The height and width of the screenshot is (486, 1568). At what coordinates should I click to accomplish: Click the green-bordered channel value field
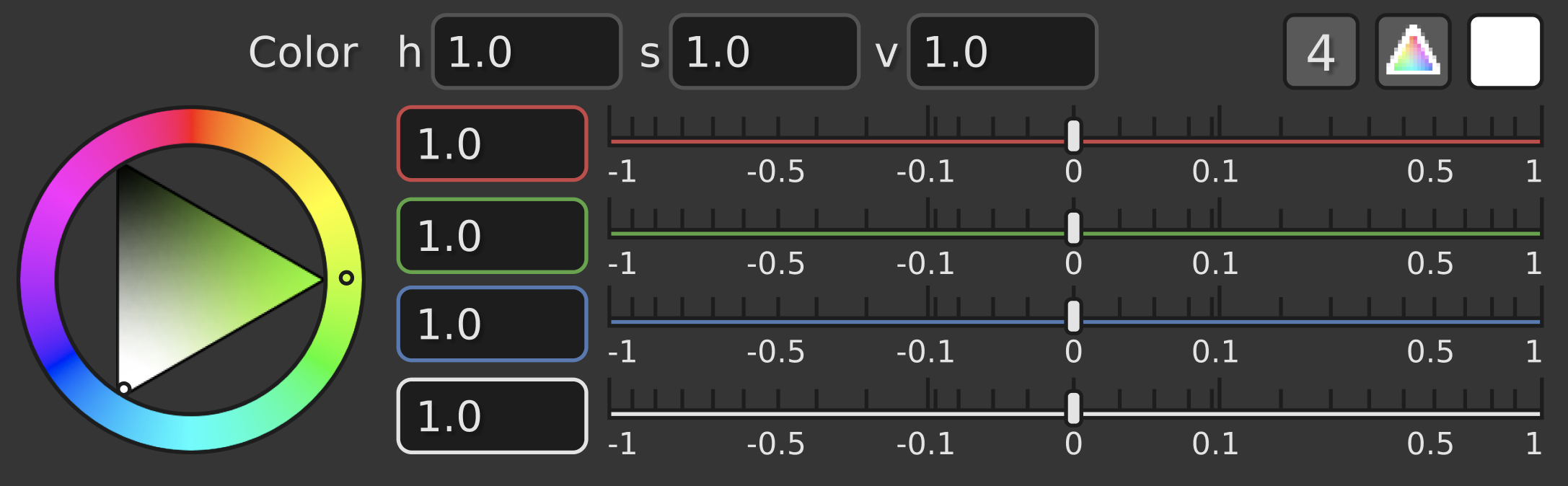coord(492,236)
